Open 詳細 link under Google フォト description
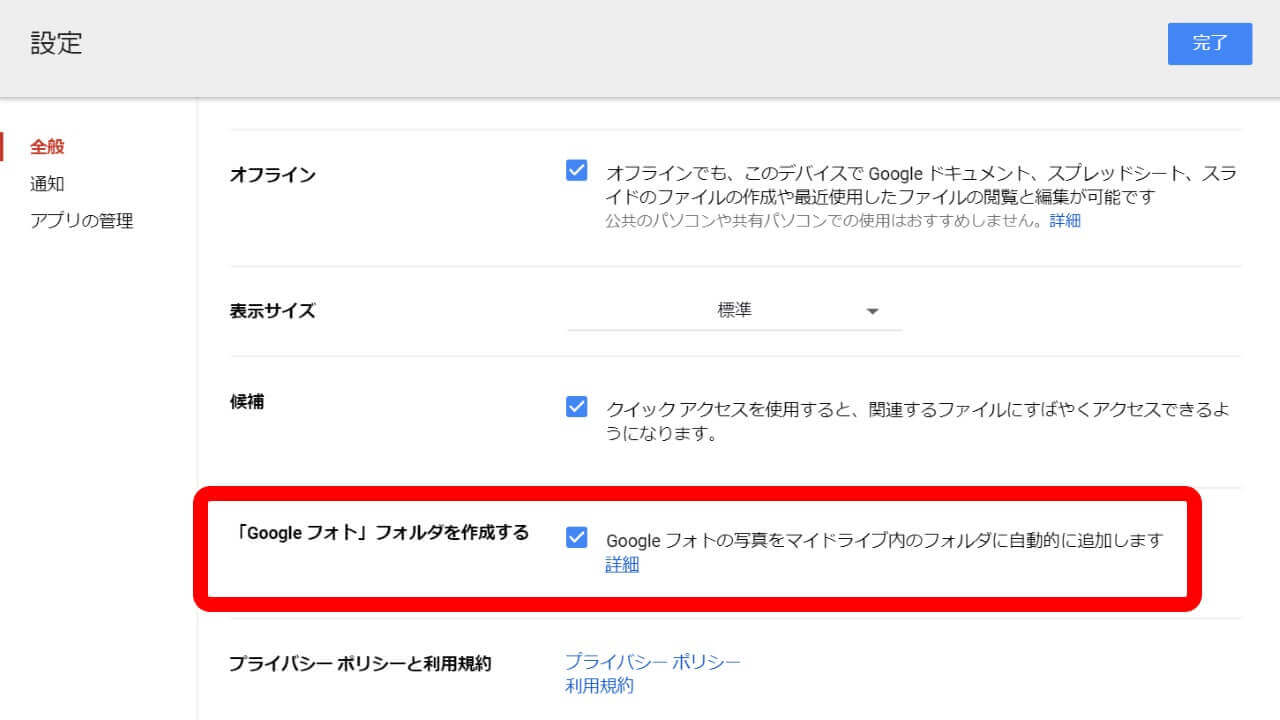 click(622, 565)
